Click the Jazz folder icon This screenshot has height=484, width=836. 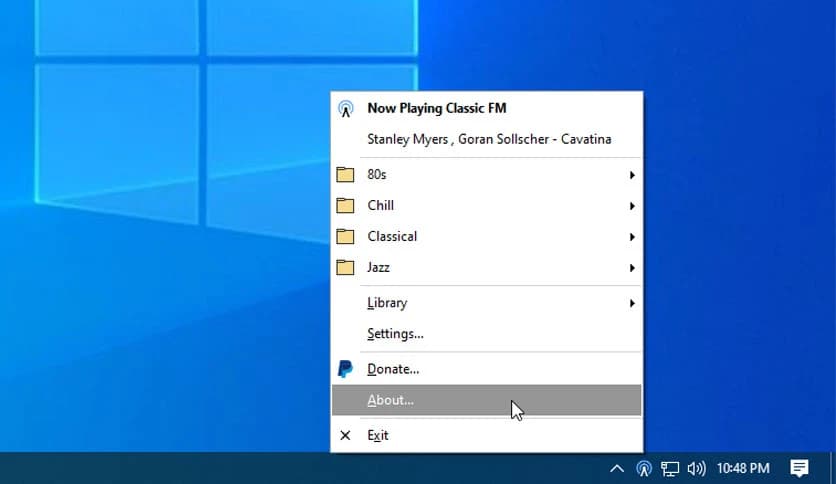coord(346,268)
